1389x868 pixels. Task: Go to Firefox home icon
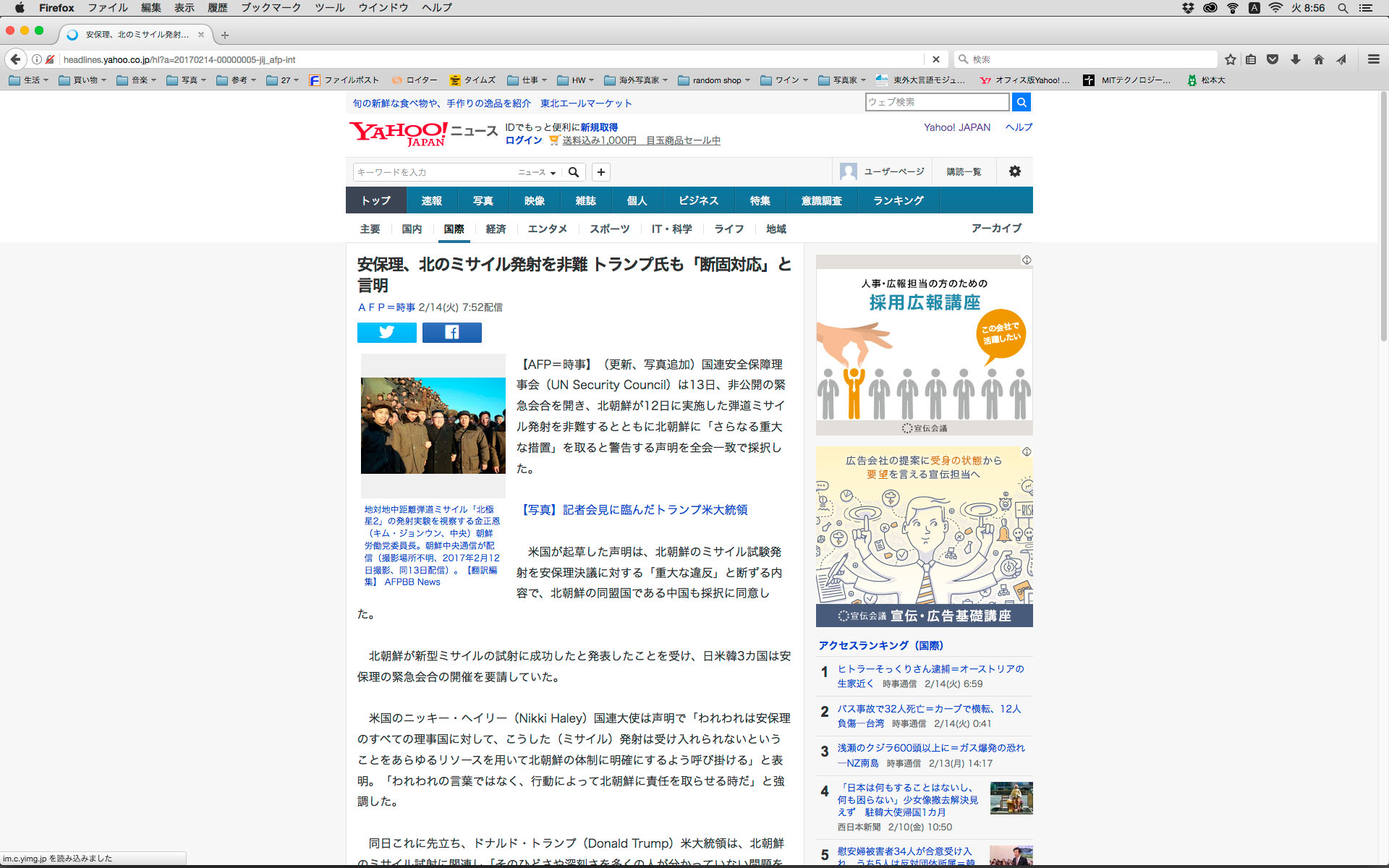(x=1318, y=59)
